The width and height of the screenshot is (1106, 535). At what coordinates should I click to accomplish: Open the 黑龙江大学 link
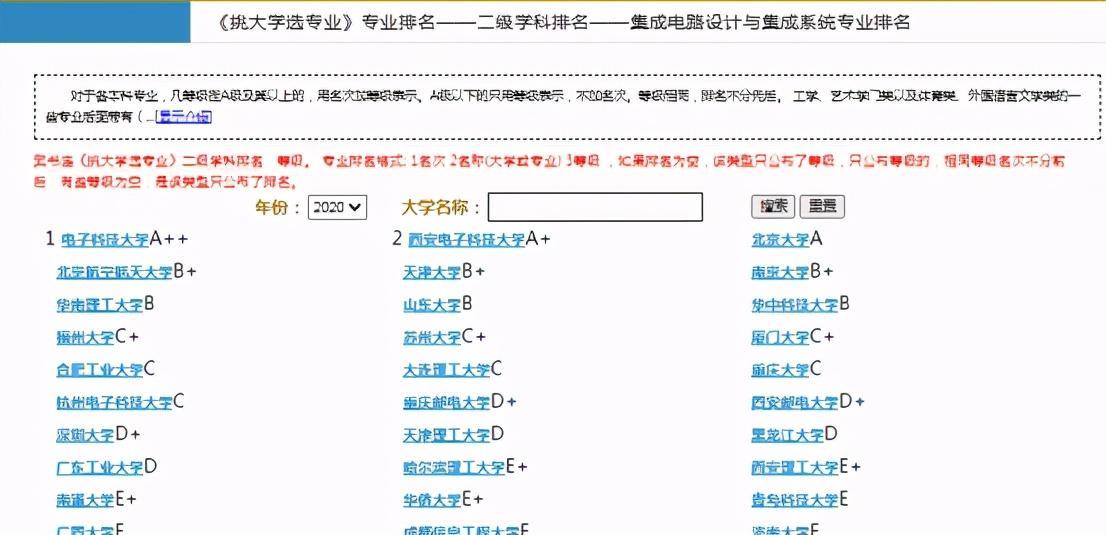point(787,435)
